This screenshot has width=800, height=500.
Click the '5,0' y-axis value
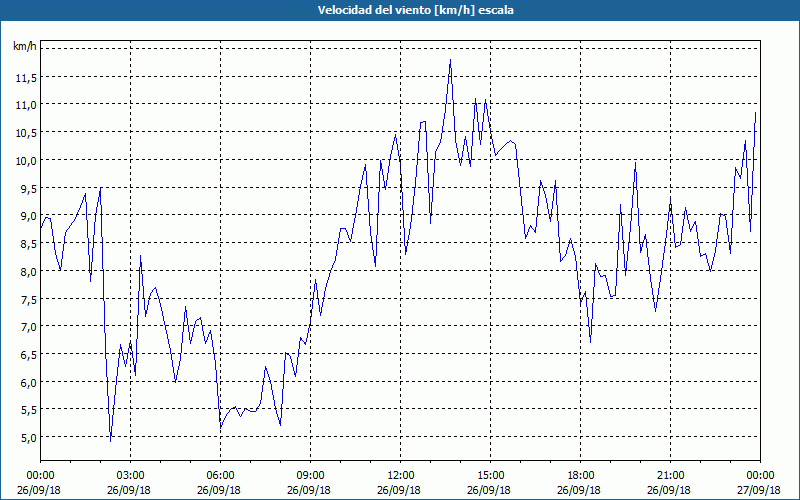point(28,438)
